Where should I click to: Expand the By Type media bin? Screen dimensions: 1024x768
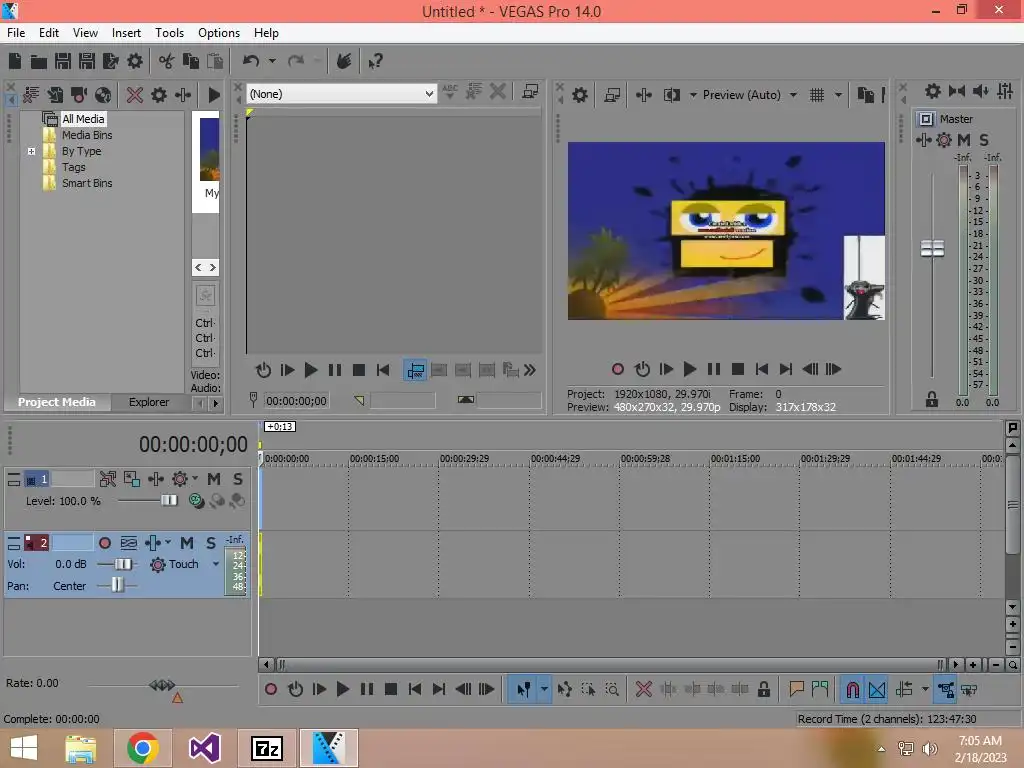(x=31, y=151)
